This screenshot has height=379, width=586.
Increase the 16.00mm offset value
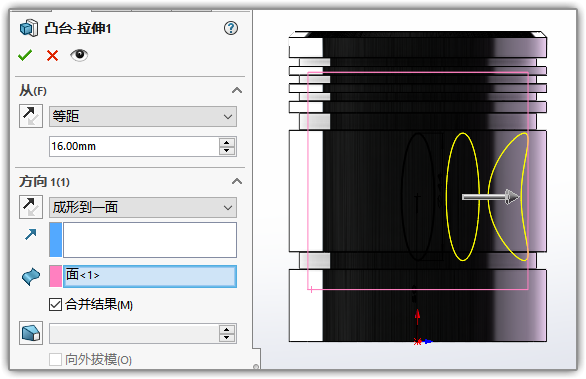coord(227,142)
